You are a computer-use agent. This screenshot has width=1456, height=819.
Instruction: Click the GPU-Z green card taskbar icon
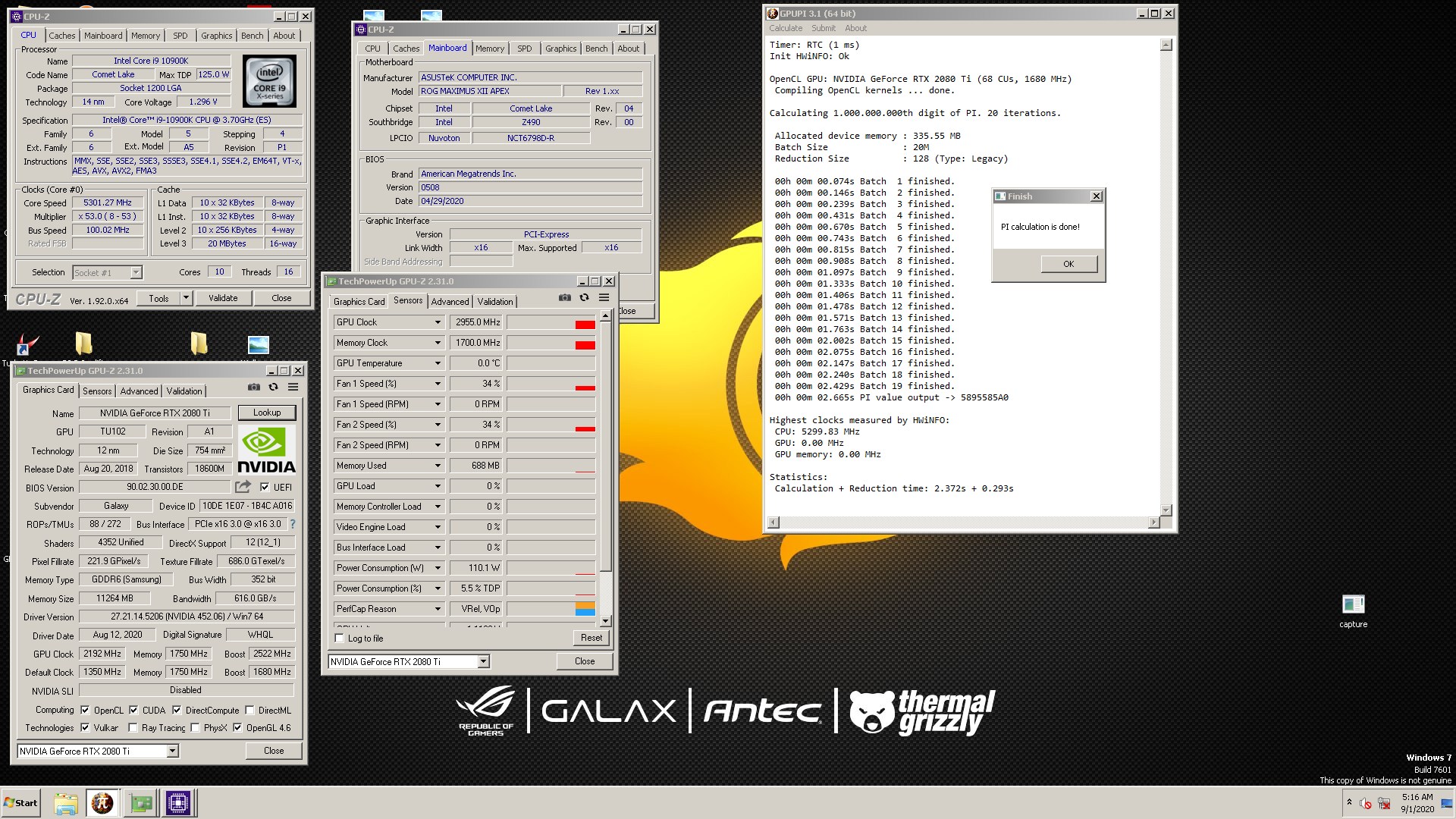[x=141, y=803]
